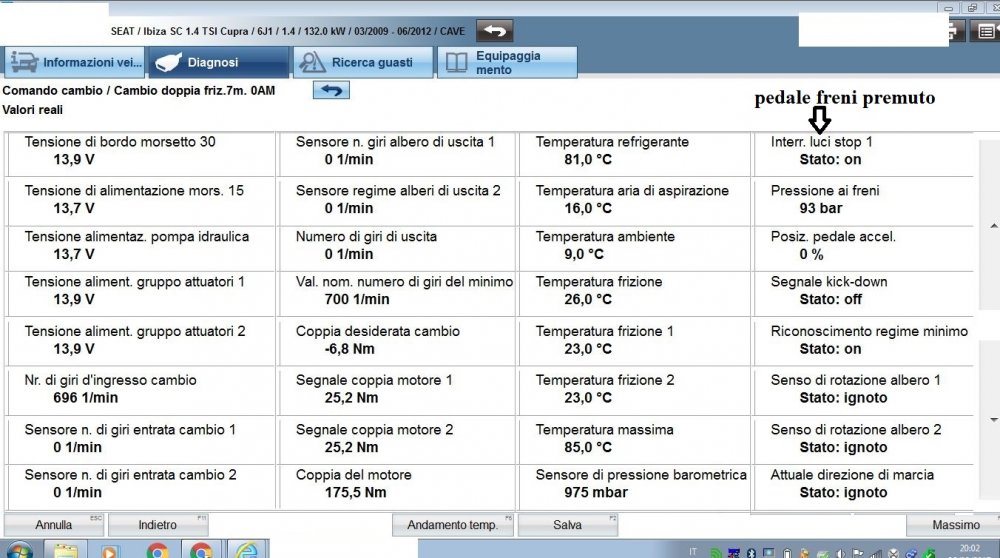Click the printer icon in top bar
This screenshot has height=558, width=1000.
tap(958, 31)
